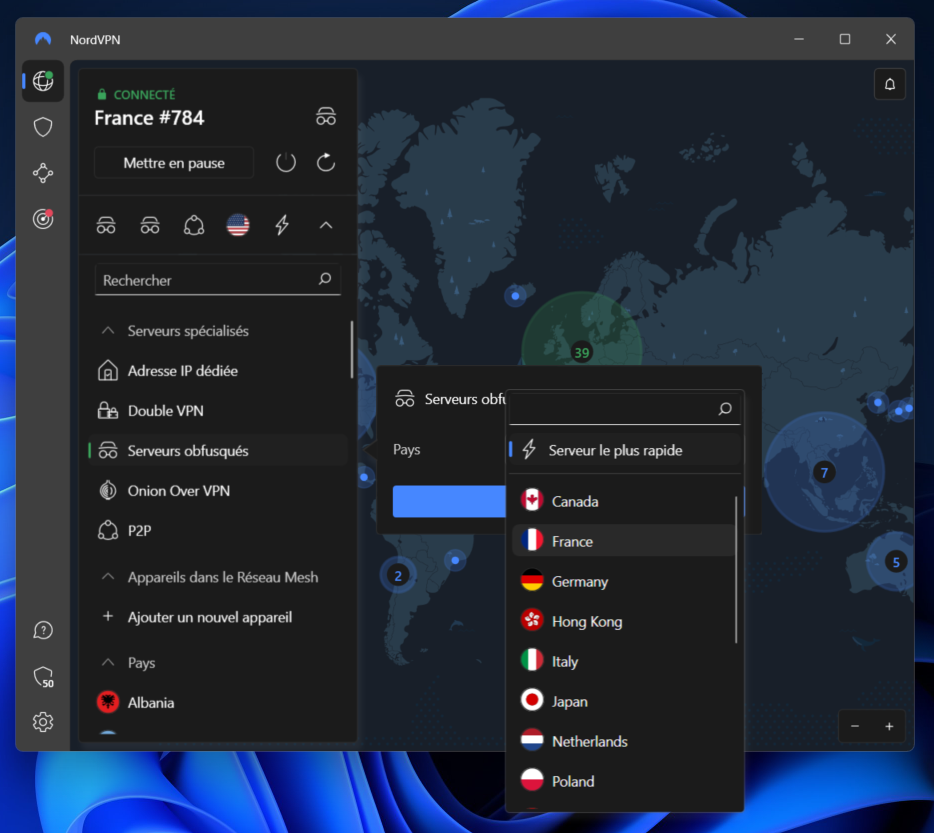
Task: Click the dropdown list scrollbar
Action: tap(737, 570)
